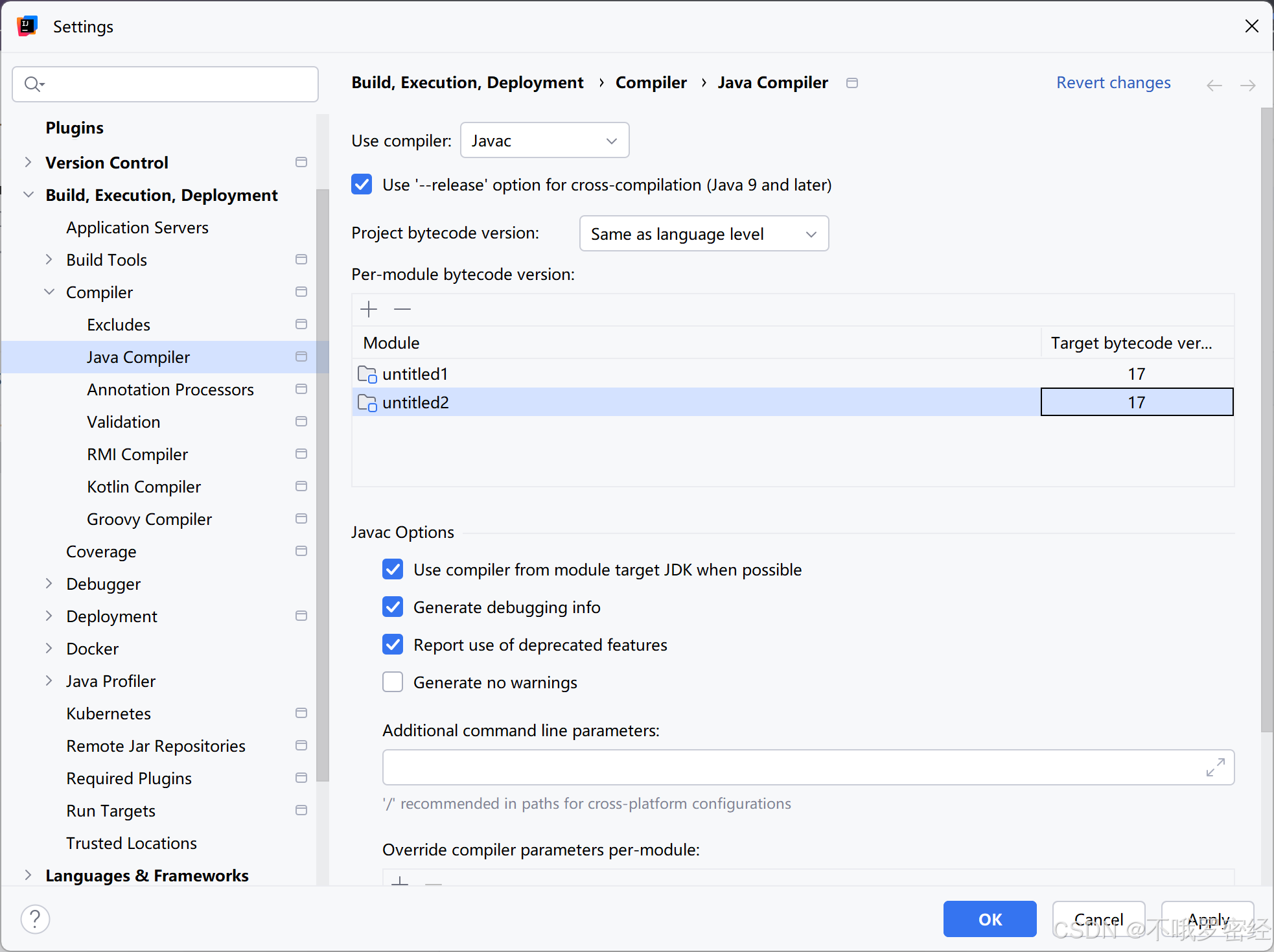Open Kotlin Compiler settings page
1274x952 pixels.
click(x=144, y=487)
